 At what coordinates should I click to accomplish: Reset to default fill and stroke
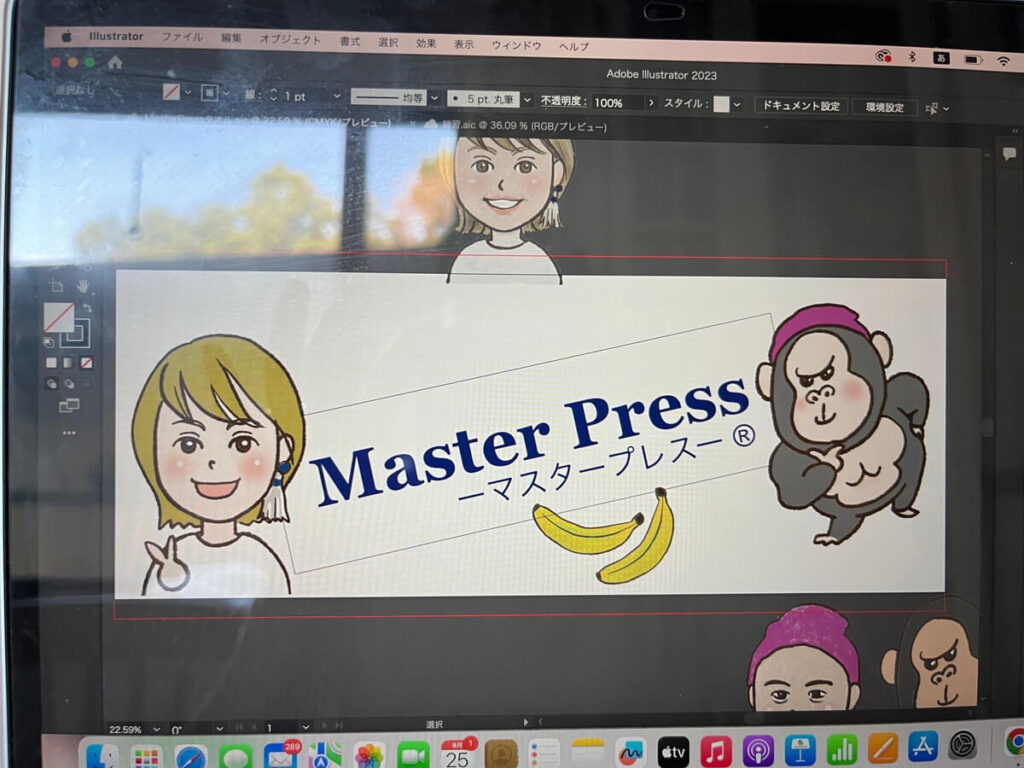click(x=49, y=342)
